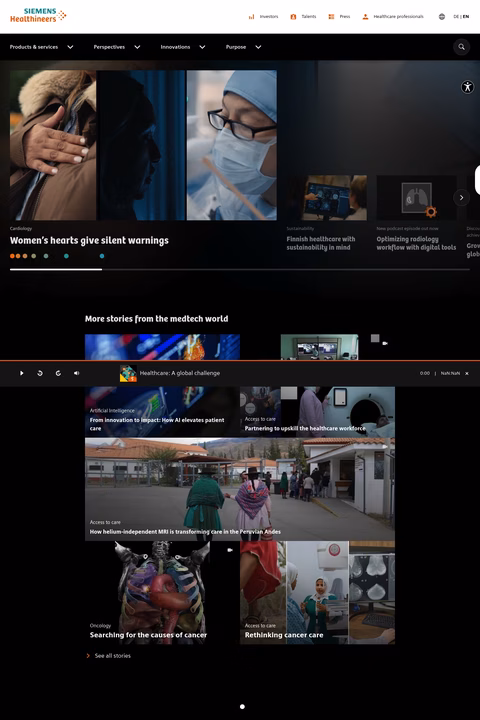Open the Investors link
This screenshot has width=480, height=720.
click(269, 17)
